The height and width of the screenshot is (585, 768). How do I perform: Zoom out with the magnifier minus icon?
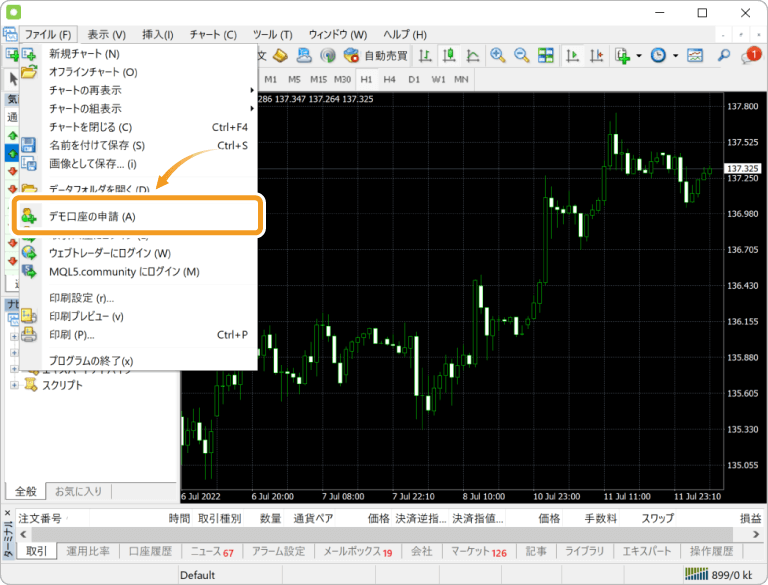522,55
